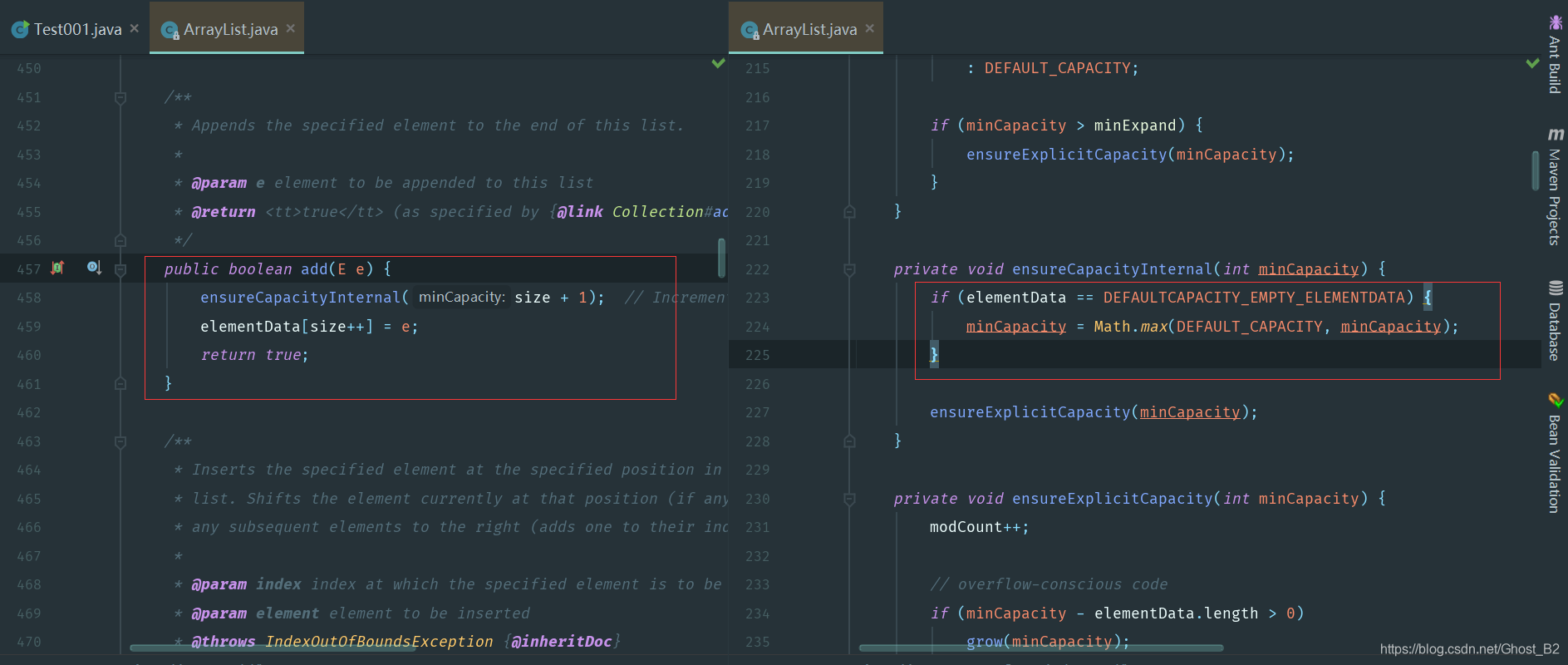The image size is (1568, 665).
Task: Click grow(minCapacity) on line 235
Action: click(x=1044, y=641)
